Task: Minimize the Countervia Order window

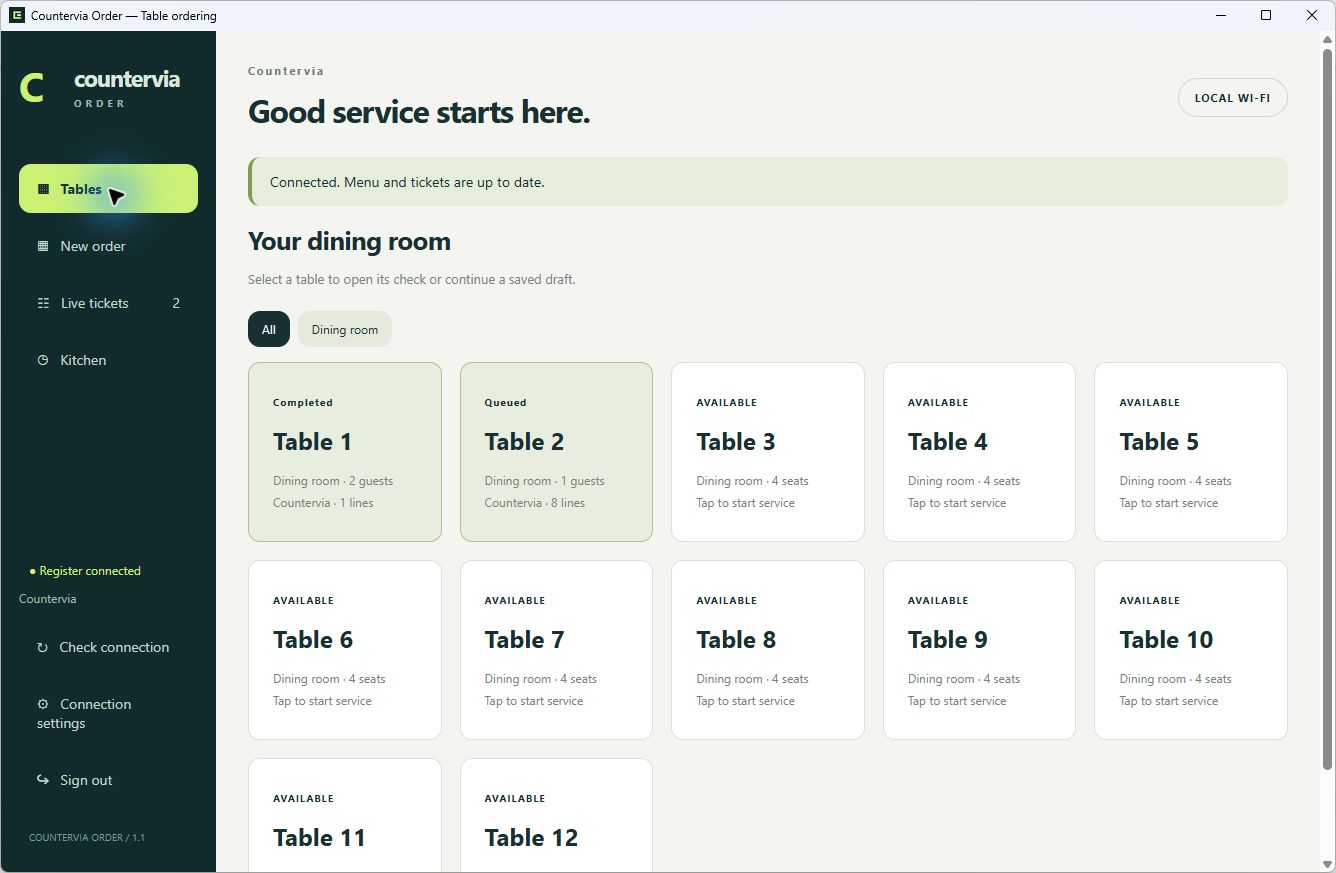Action: (1220, 15)
